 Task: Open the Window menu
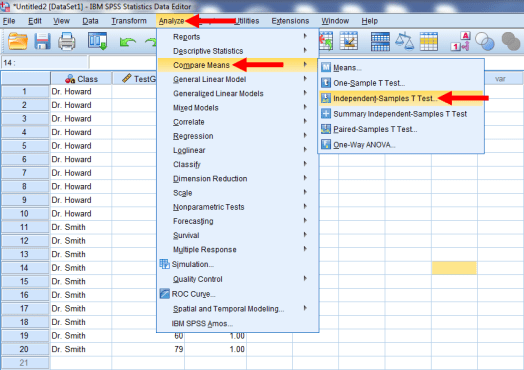335,21
